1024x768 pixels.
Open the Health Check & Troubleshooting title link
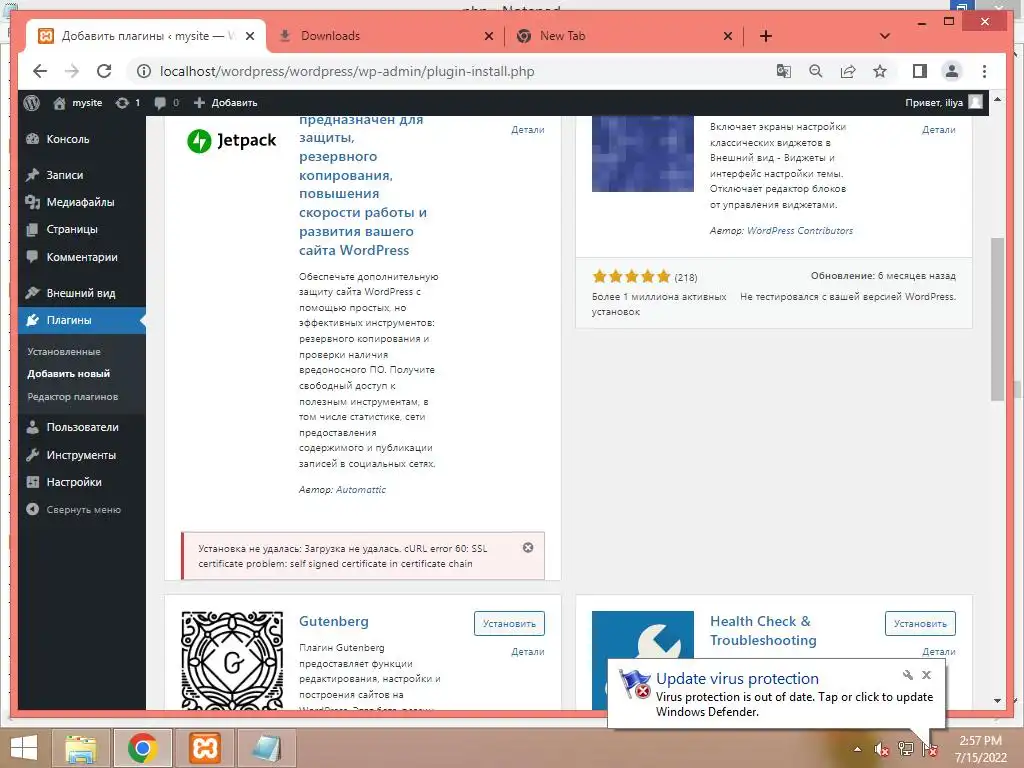click(763, 630)
